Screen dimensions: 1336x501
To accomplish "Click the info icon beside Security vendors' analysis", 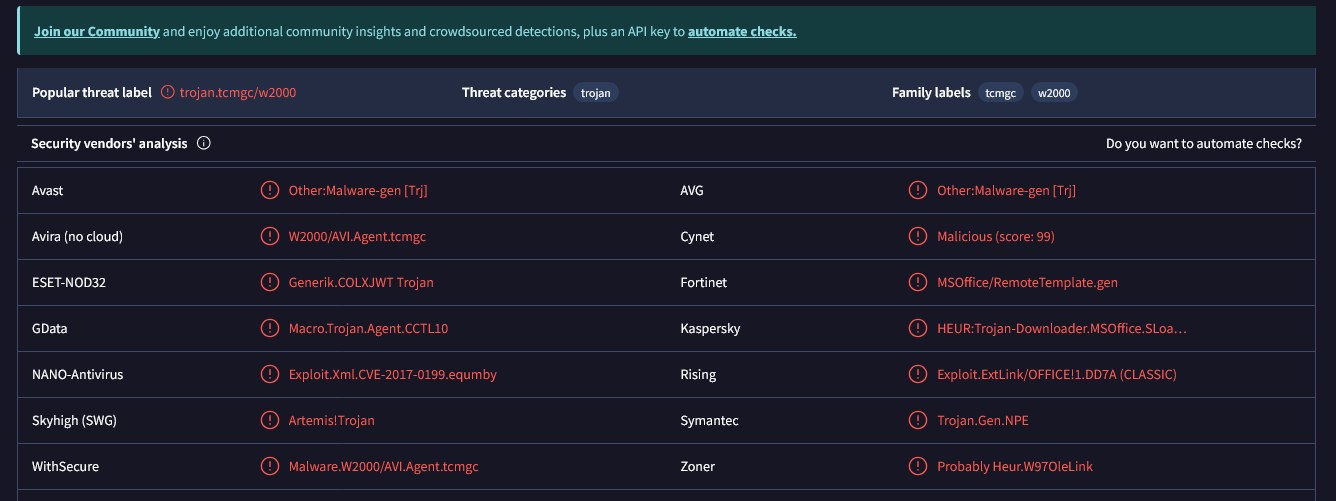I will click(204, 144).
